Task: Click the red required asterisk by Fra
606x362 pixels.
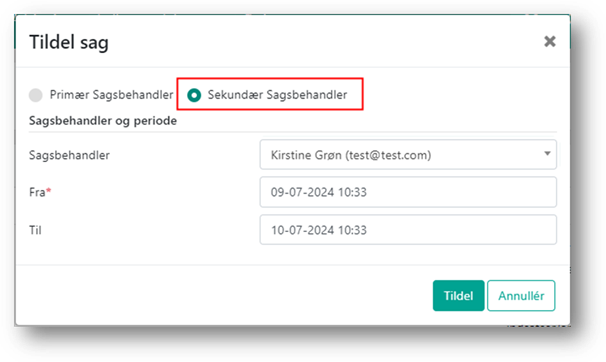Action: click(x=49, y=190)
